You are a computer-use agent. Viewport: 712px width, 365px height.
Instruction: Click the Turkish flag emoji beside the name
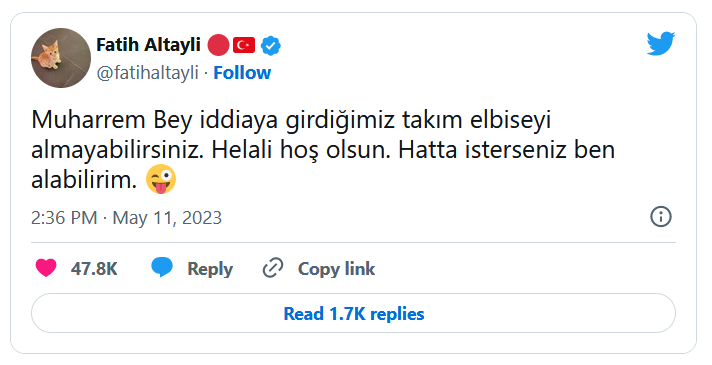pyautogui.click(x=244, y=45)
